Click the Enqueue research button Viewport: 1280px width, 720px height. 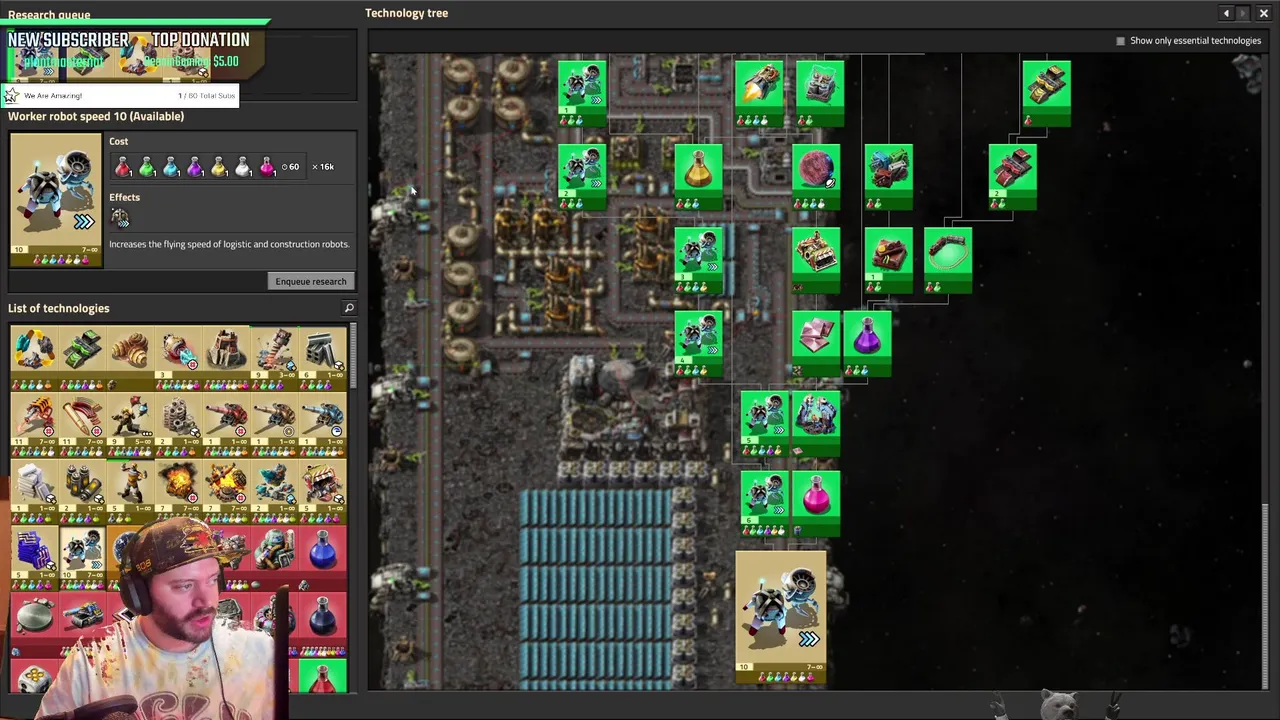(310, 281)
